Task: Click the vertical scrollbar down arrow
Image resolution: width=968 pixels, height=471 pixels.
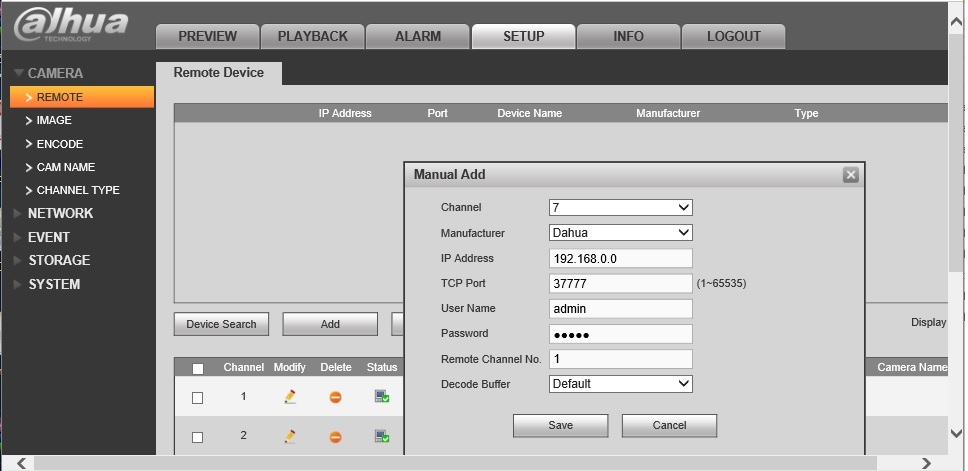Action: [x=956, y=433]
